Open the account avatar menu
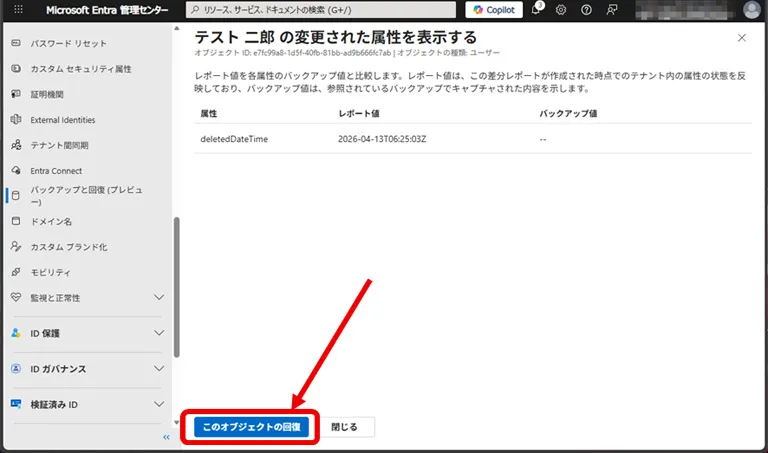768x453 pixels. [751, 10]
